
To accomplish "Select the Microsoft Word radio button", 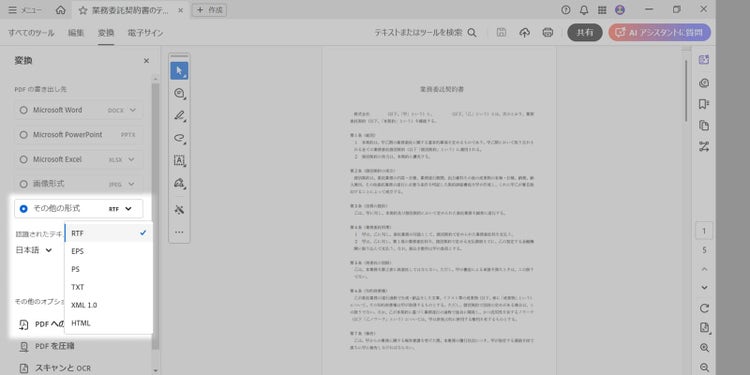I will point(23,110).
